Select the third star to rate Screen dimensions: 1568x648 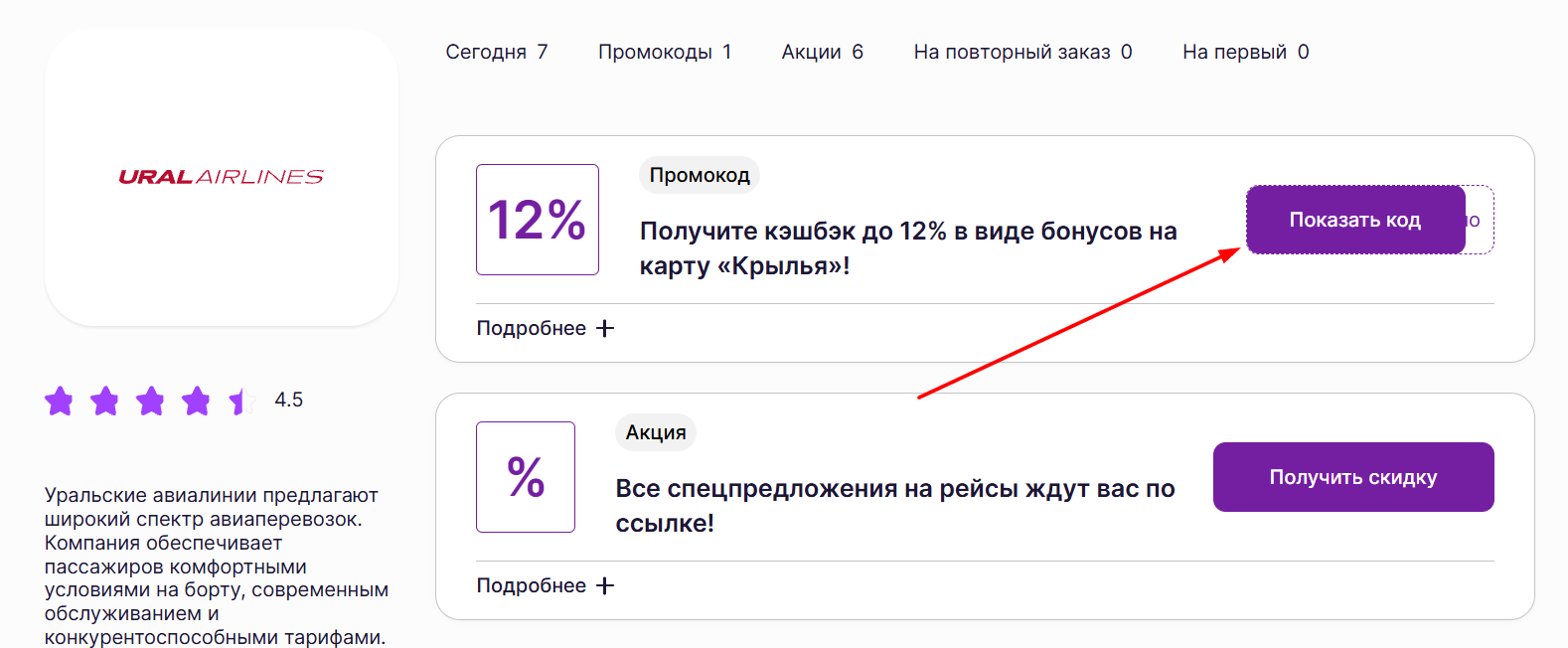[149, 402]
